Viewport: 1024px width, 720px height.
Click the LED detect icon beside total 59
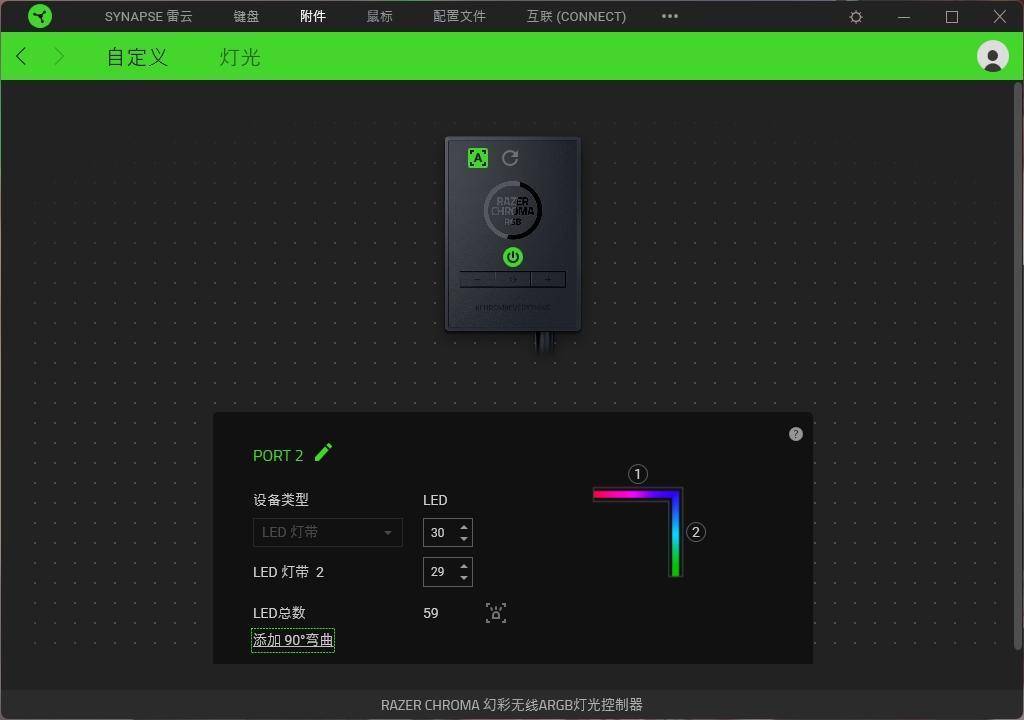[496, 613]
